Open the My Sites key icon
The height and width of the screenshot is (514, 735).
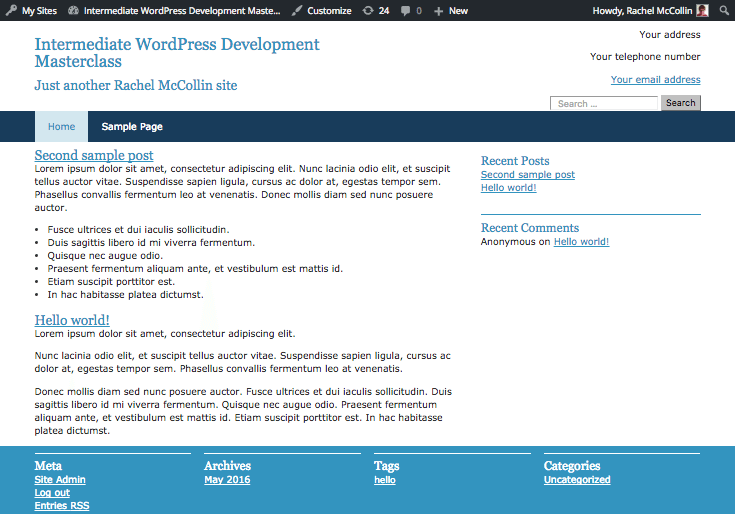(11, 10)
